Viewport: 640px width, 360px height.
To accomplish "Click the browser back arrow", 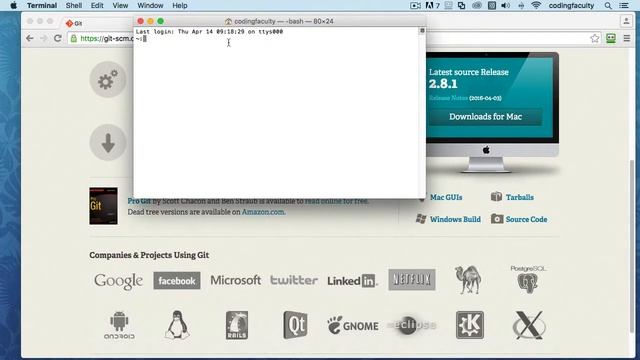I will [29, 38].
